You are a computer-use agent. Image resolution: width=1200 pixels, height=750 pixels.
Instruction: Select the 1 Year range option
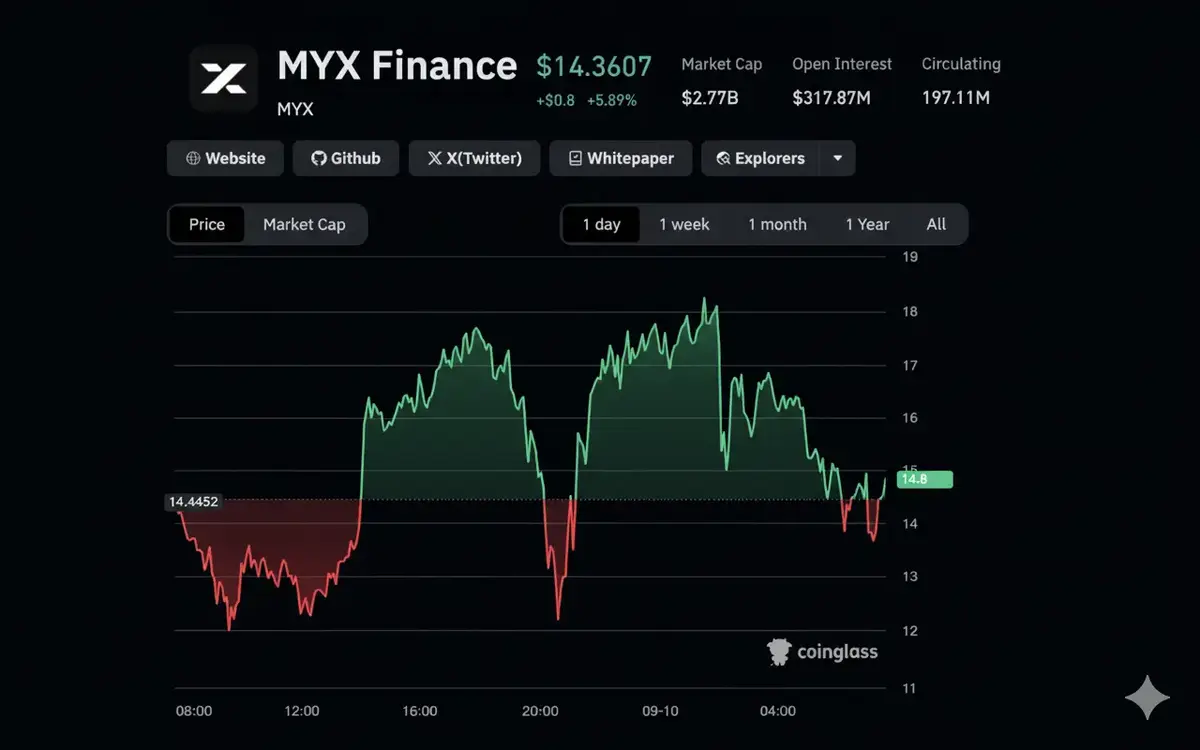pyautogui.click(x=867, y=224)
